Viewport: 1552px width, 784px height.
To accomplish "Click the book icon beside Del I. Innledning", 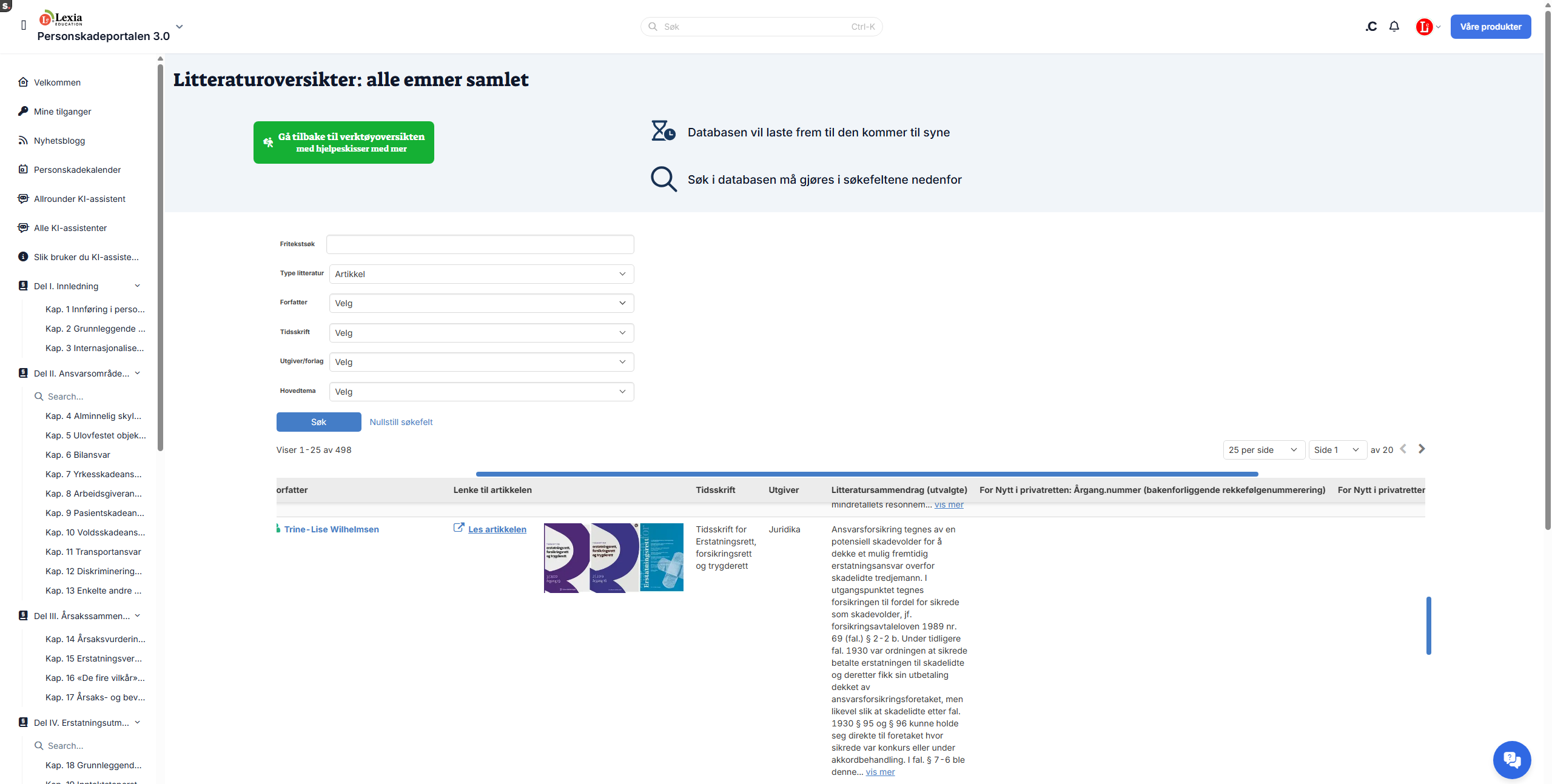I will click(x=23, y=286).
